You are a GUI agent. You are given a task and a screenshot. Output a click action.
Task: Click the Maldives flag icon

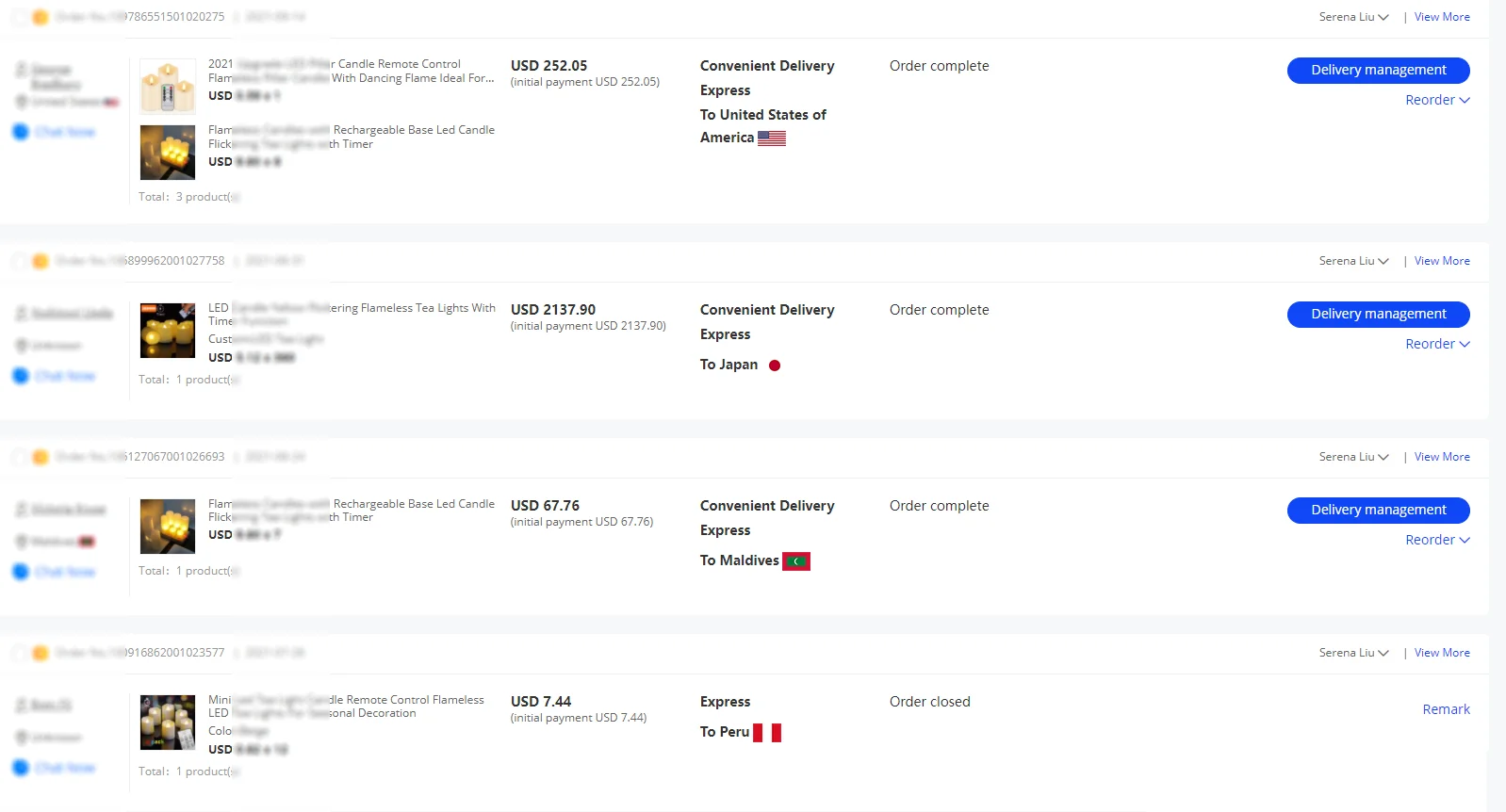coord(796,561)
